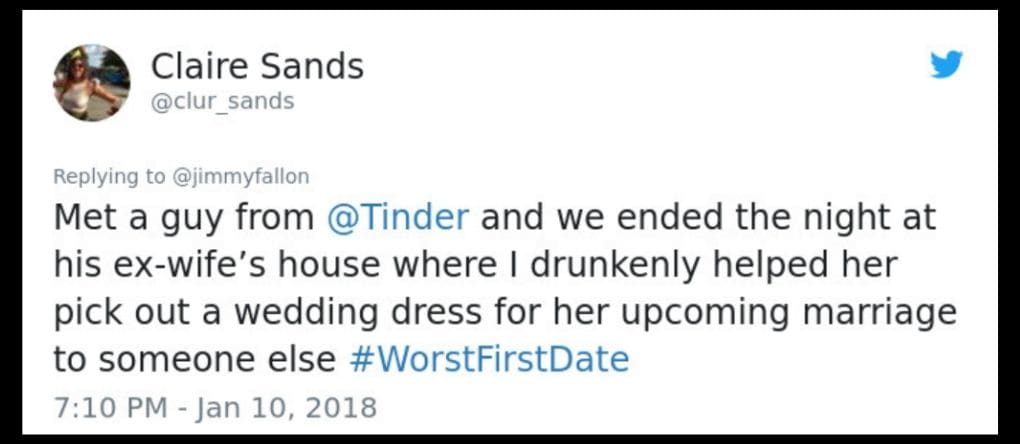This screenshot has width=1020, height=444.
Task: Click the Claire Sands display name
Action: click(257, 67)
